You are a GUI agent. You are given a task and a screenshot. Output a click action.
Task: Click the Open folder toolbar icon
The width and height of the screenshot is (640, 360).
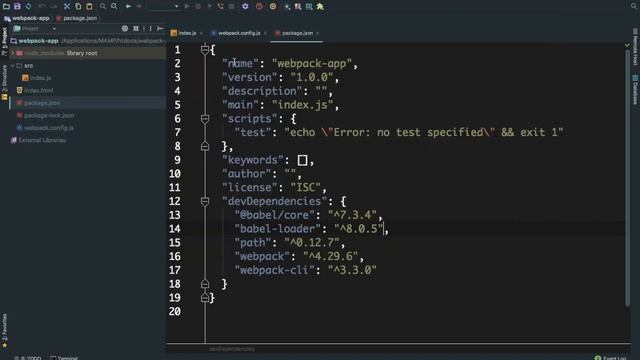click(6, 7)
